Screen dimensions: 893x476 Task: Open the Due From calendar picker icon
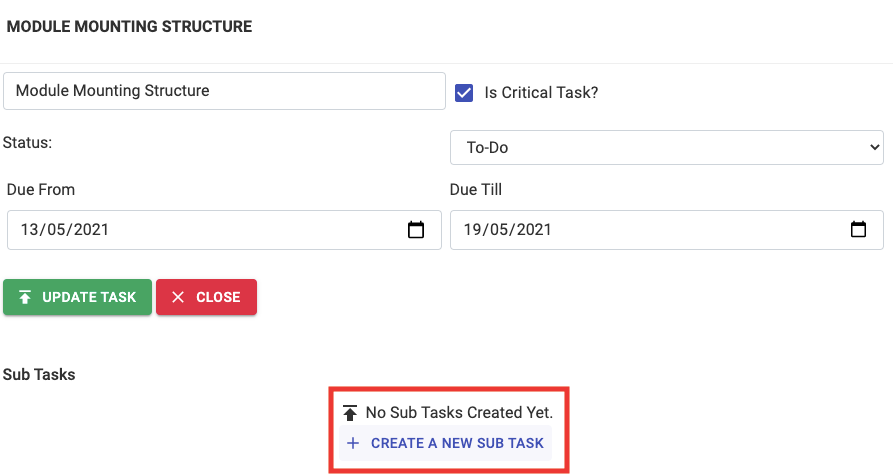[x=417, y=230]
